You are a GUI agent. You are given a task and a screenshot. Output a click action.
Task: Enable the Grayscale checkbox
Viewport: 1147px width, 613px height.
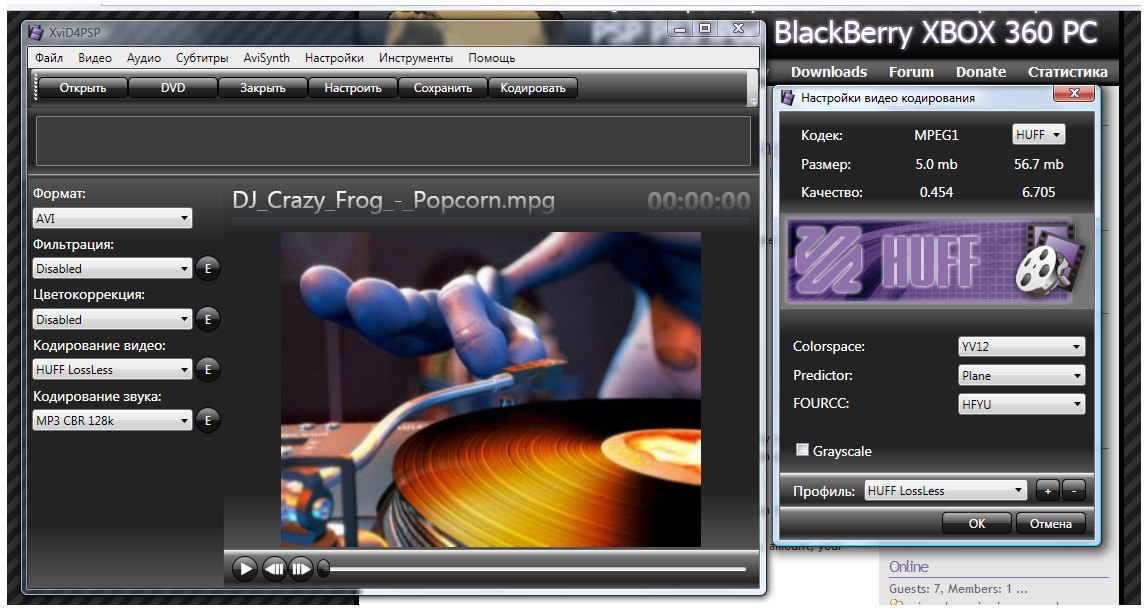coord(802,450)
